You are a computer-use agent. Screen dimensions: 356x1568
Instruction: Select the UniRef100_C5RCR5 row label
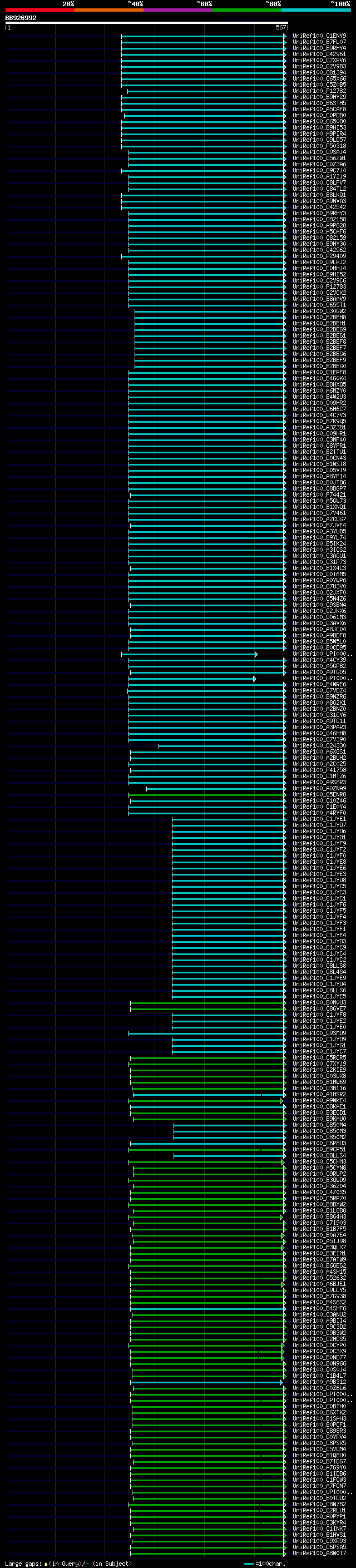tap(319, 1058)
